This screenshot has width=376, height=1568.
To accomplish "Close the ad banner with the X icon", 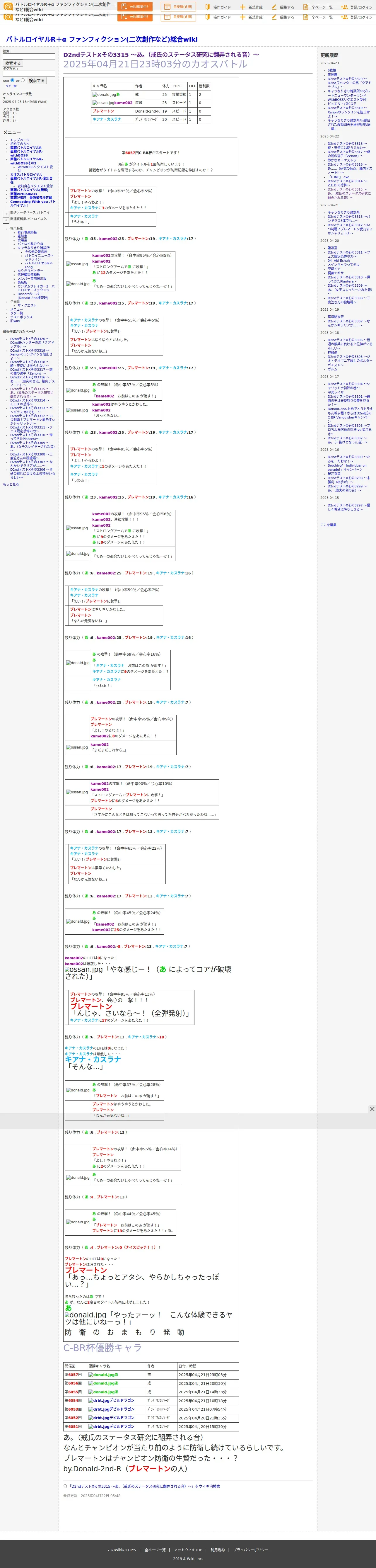I will pyautogui.click(x=372, y=1109).
